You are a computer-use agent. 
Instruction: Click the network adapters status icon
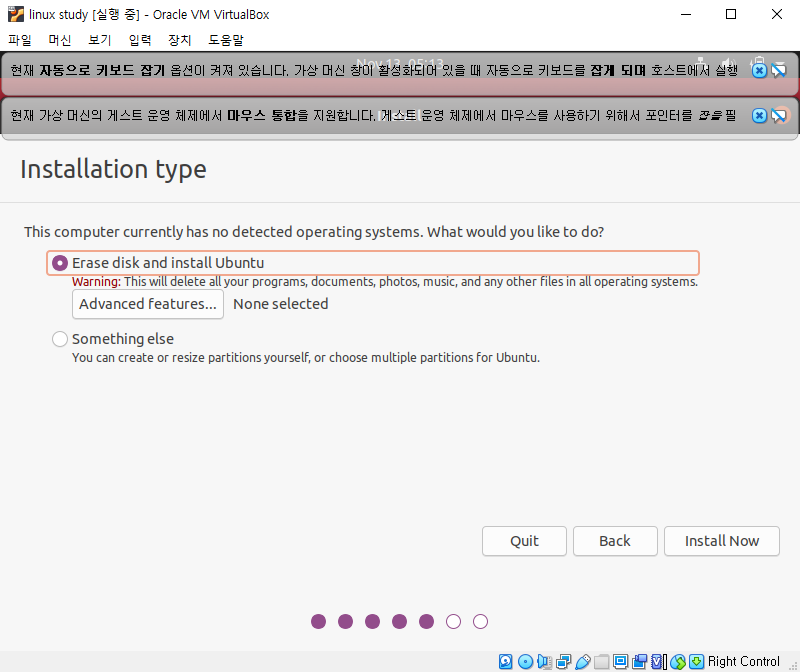pyautogui.click(x=563, y=662)
